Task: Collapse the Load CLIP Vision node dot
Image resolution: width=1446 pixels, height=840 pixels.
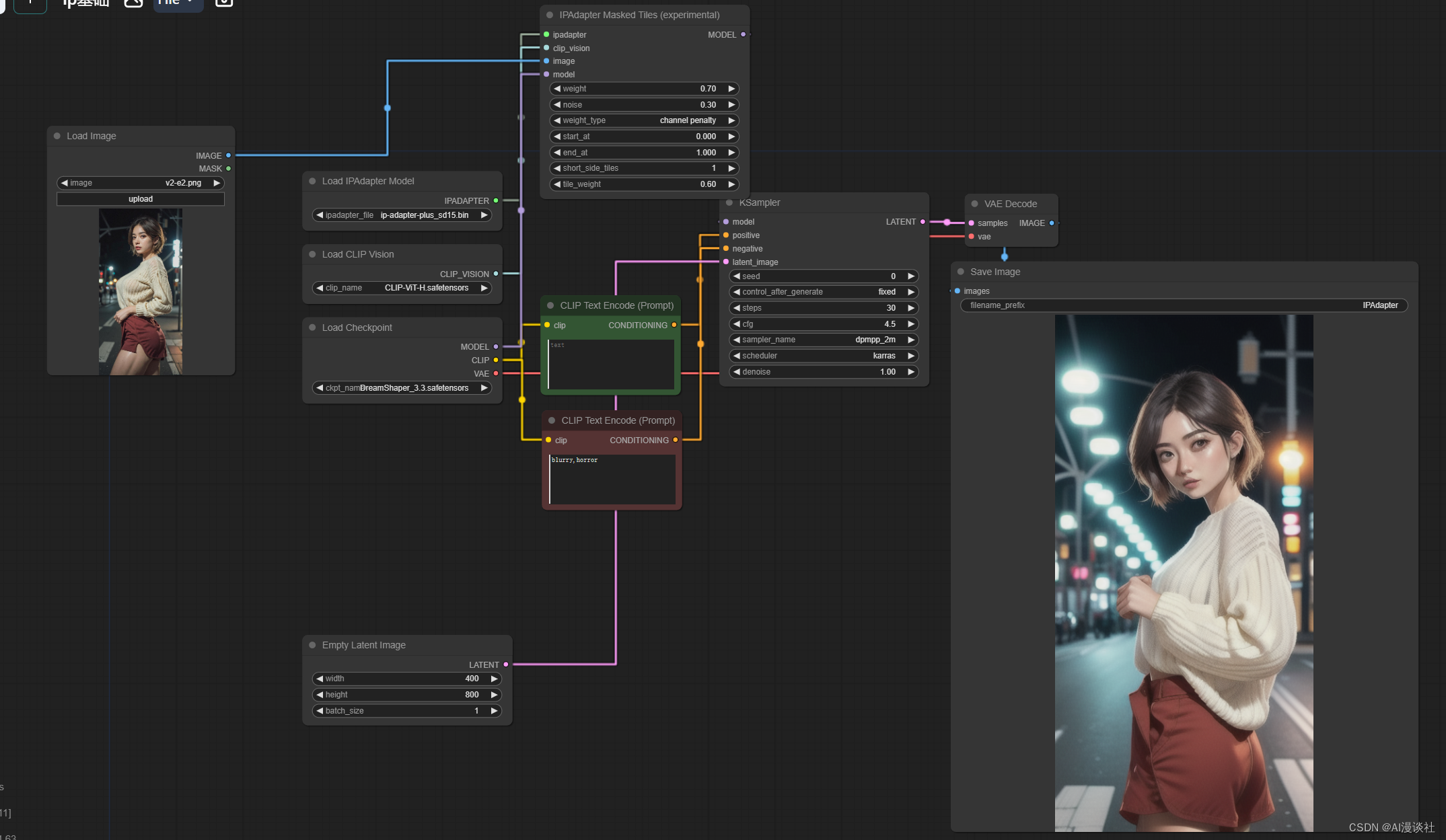Action: [312, 254]
